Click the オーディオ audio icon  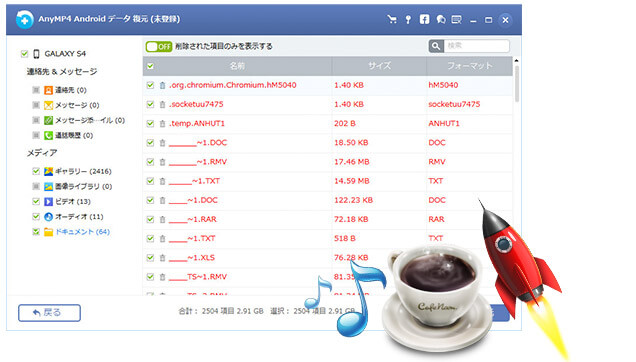click(x=48, y=217)
